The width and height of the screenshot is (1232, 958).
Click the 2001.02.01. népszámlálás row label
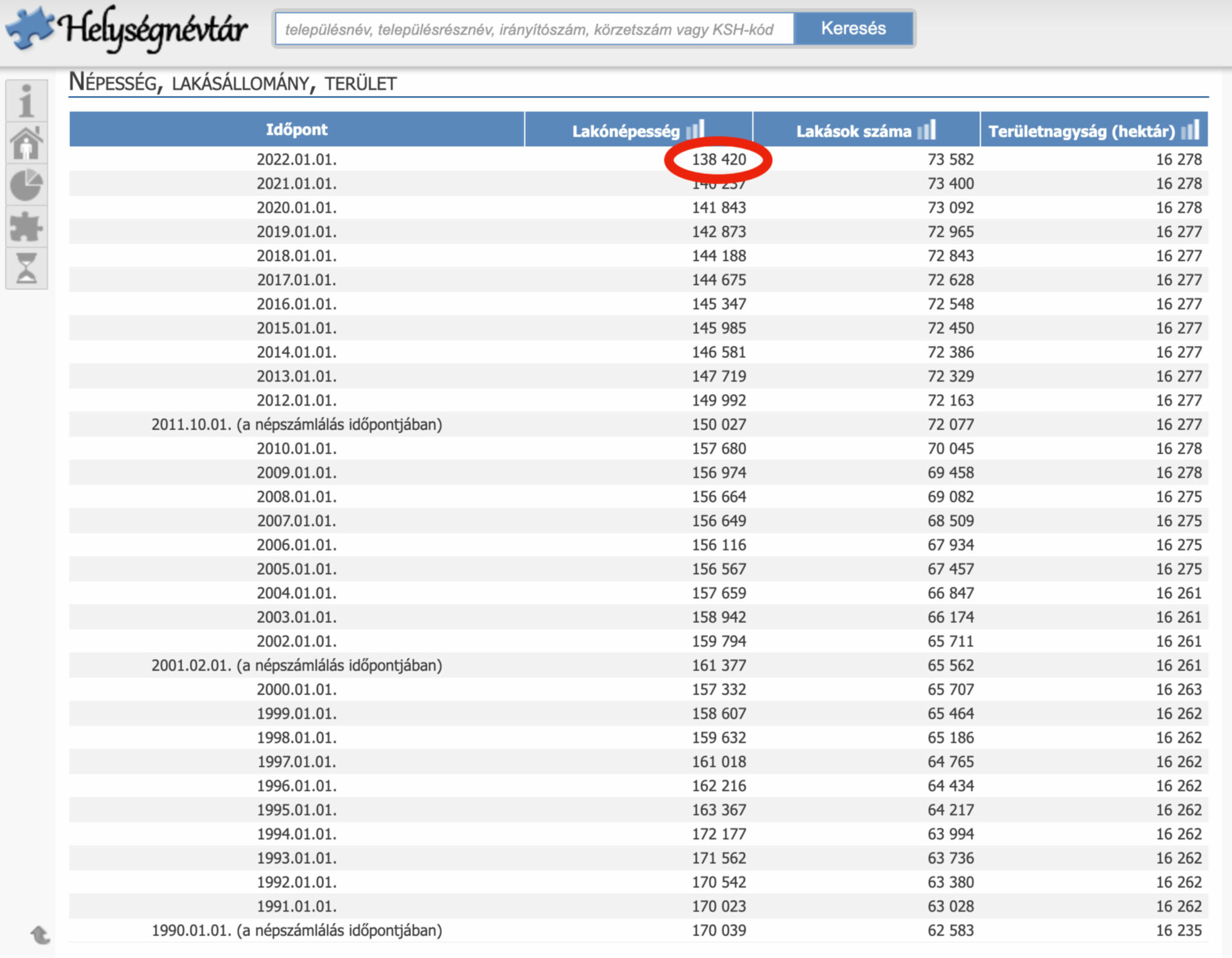[x=297, y=665]
